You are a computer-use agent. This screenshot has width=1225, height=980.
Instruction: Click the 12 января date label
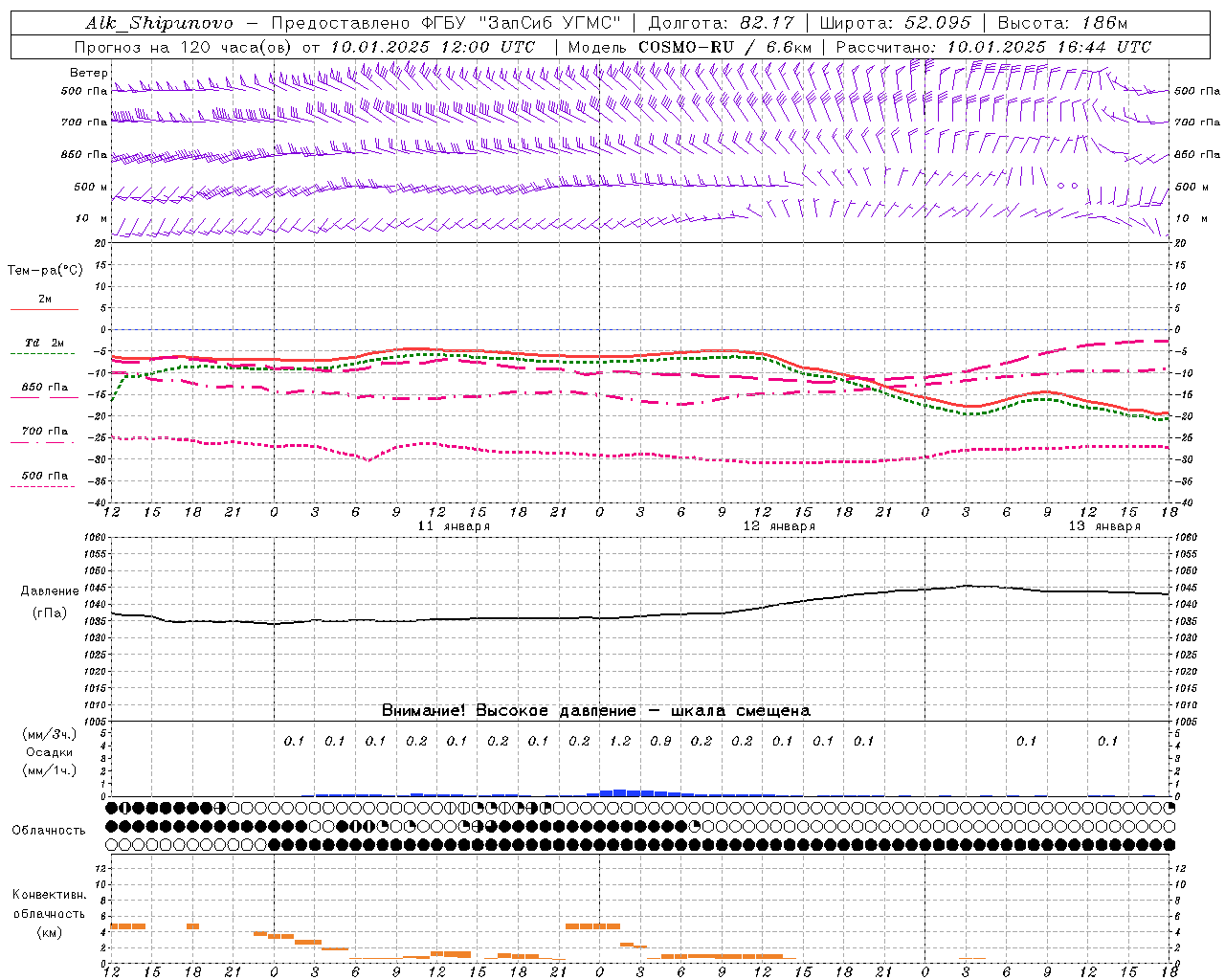779,526
